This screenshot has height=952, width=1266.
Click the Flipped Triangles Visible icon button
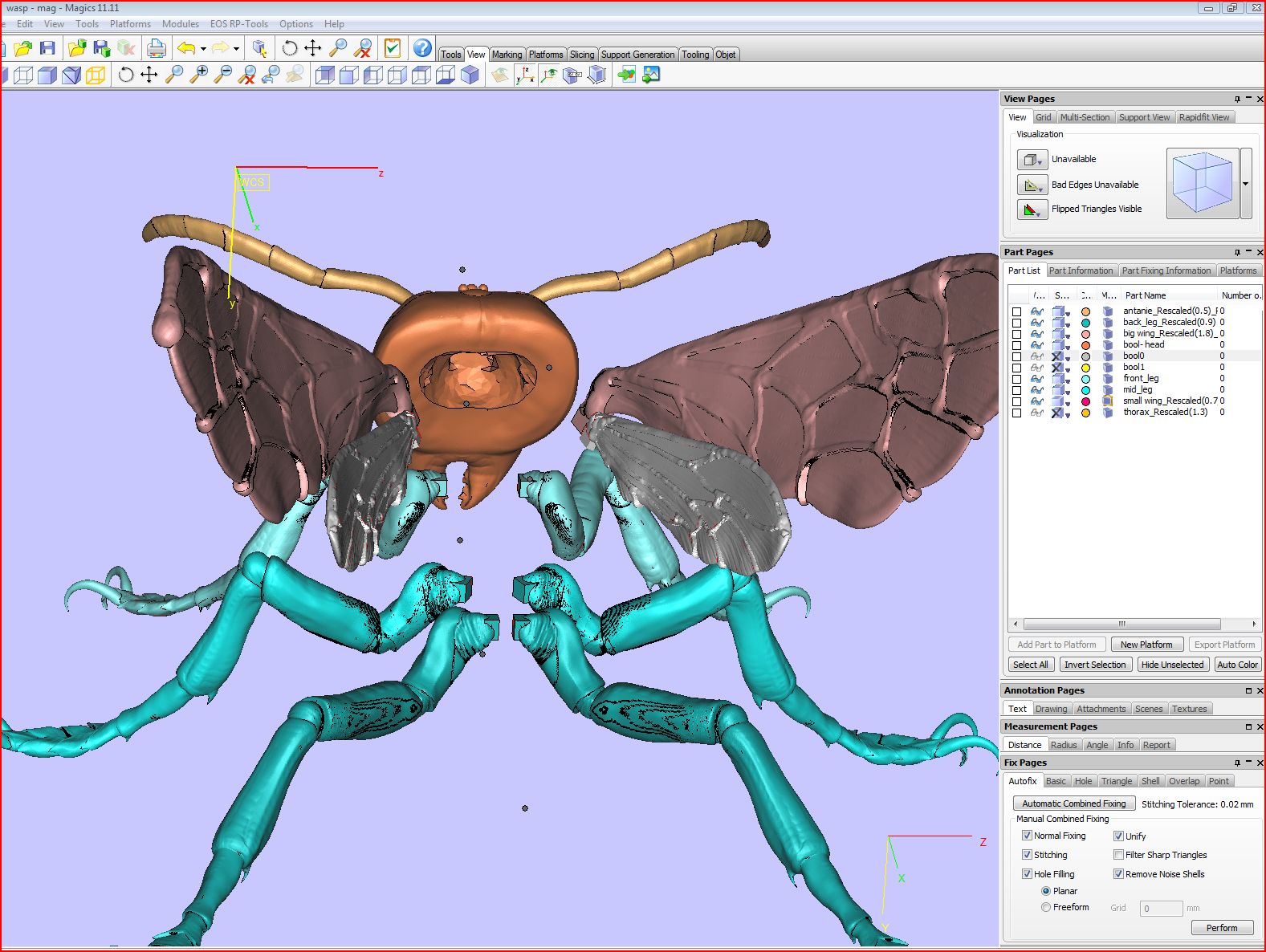(x=1032, y=210)
